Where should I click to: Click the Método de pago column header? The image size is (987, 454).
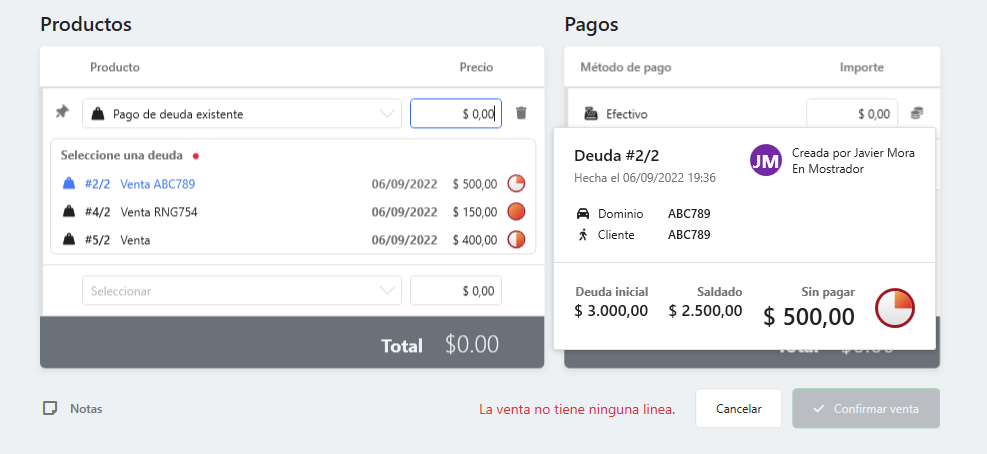(626, 67)
